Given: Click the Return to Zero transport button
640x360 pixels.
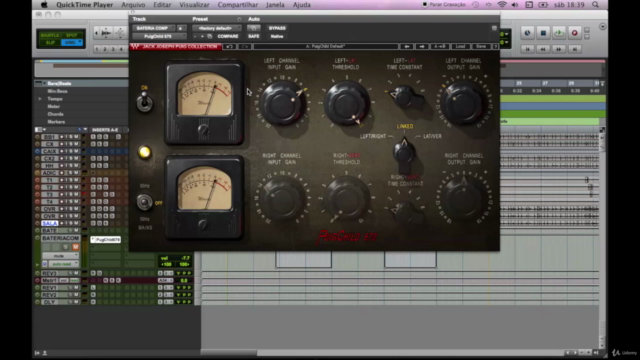Looking at the screenshot, I should click(527, 49).
